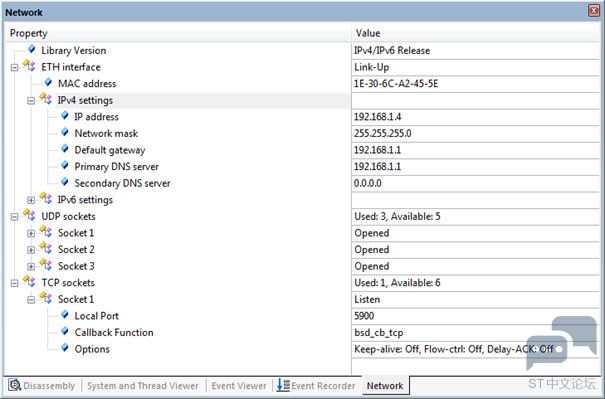Collapse the IPv4 settings node
605x399 pixels.
click(x=31, y=101)
